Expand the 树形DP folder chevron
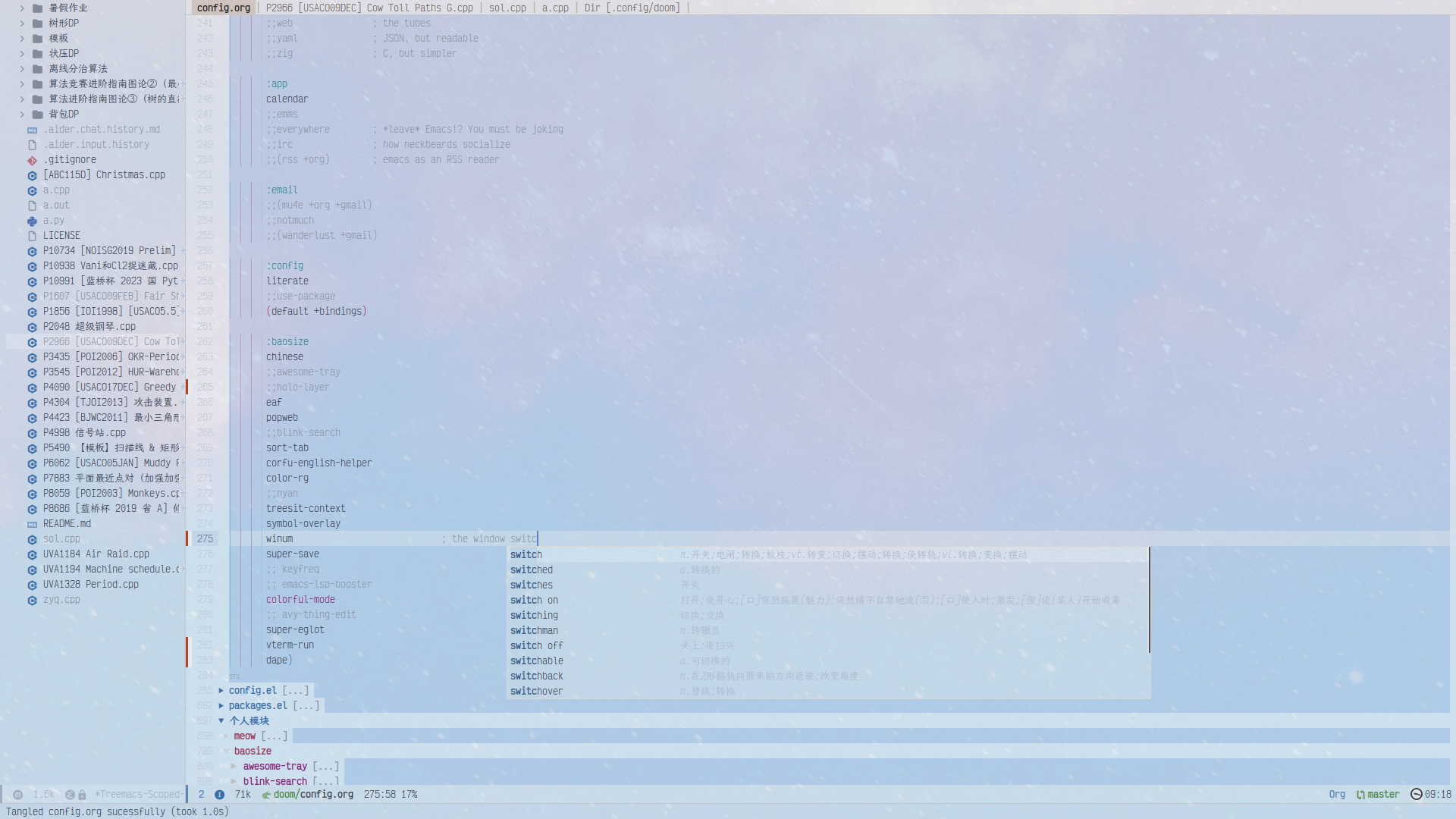1456x819 pixels. pos(22,24)
